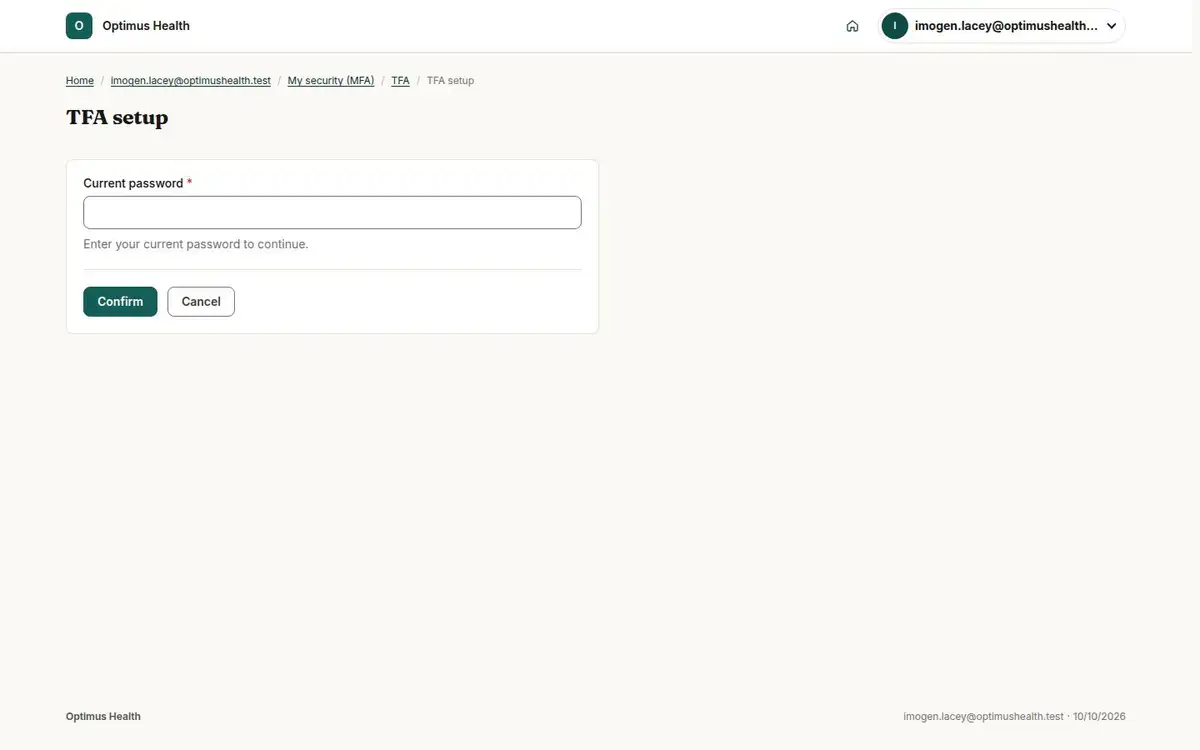The image size is (1200, 750).
Task: Click the Optimus Health logo icon
Action: click(79, 26)
